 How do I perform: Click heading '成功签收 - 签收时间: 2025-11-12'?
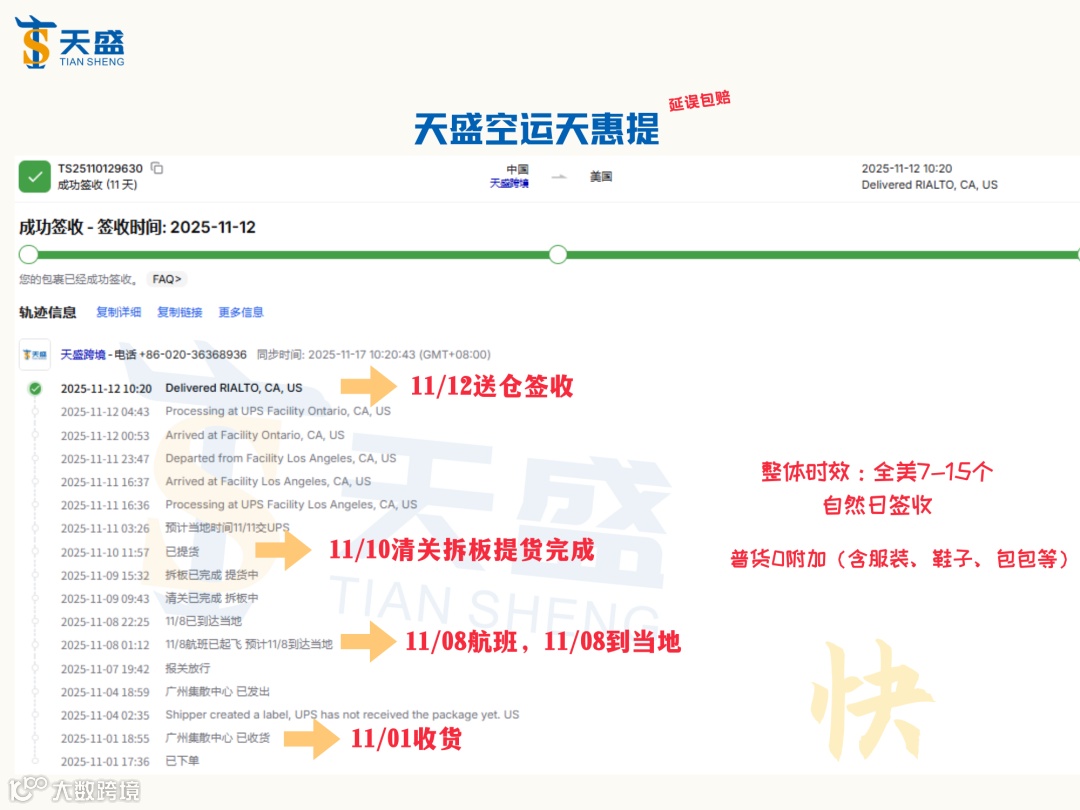point(137,227)
